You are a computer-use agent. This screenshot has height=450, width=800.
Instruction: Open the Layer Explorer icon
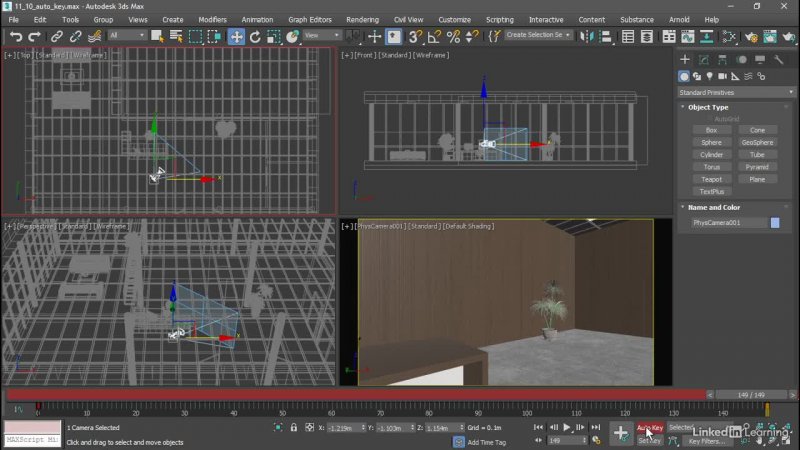click(647, 36)
